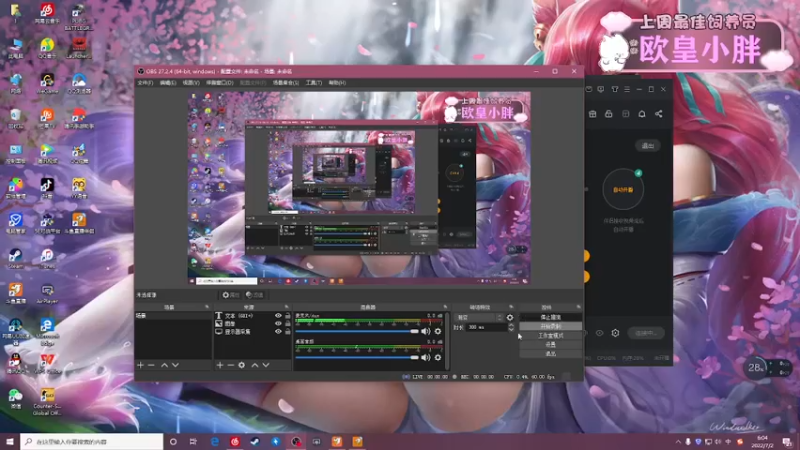Viewport: 800px width, 450px height.
Task: Select the text (GDI+) source row
Action: (x=253, y=316)
